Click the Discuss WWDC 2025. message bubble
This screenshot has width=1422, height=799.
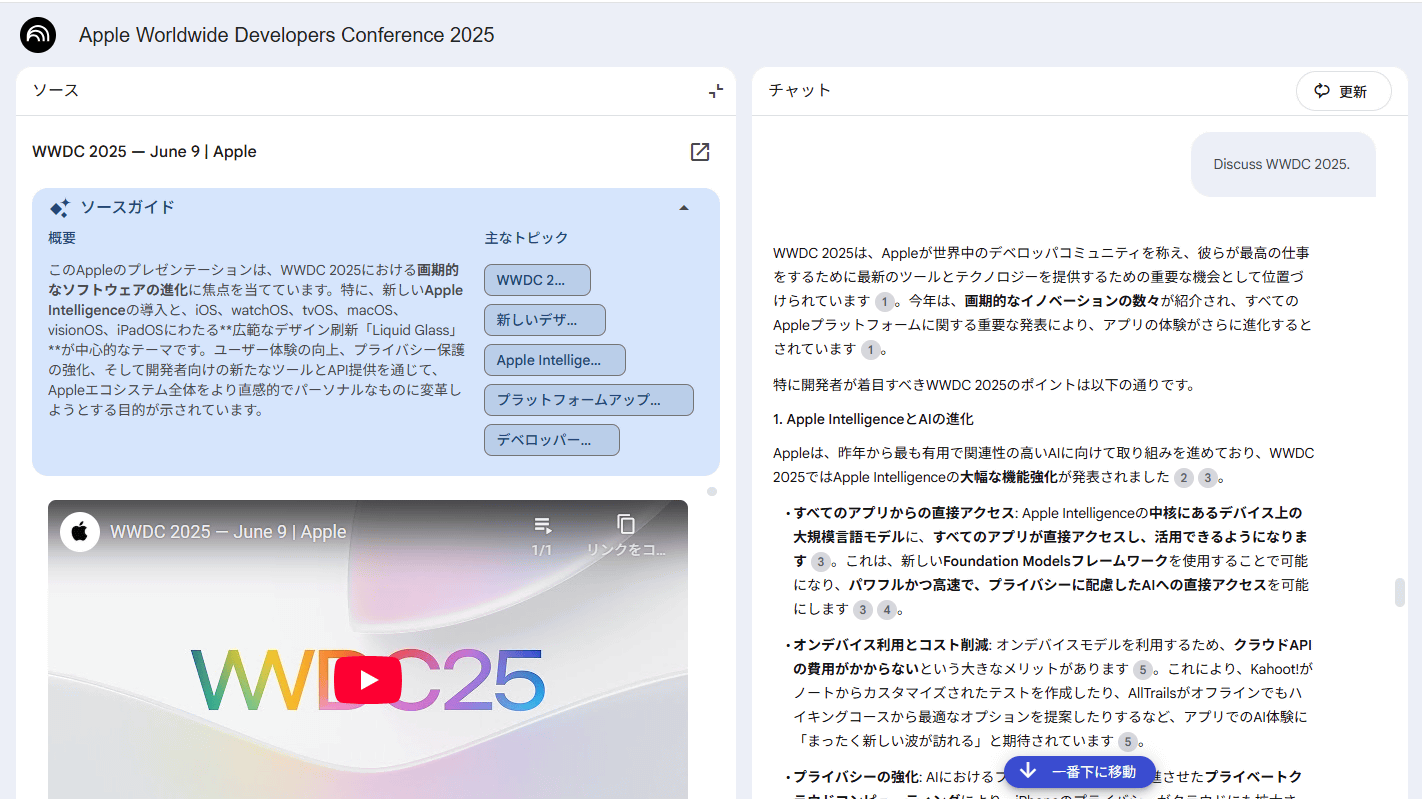pyautogui.click(x=1283, y=164)
